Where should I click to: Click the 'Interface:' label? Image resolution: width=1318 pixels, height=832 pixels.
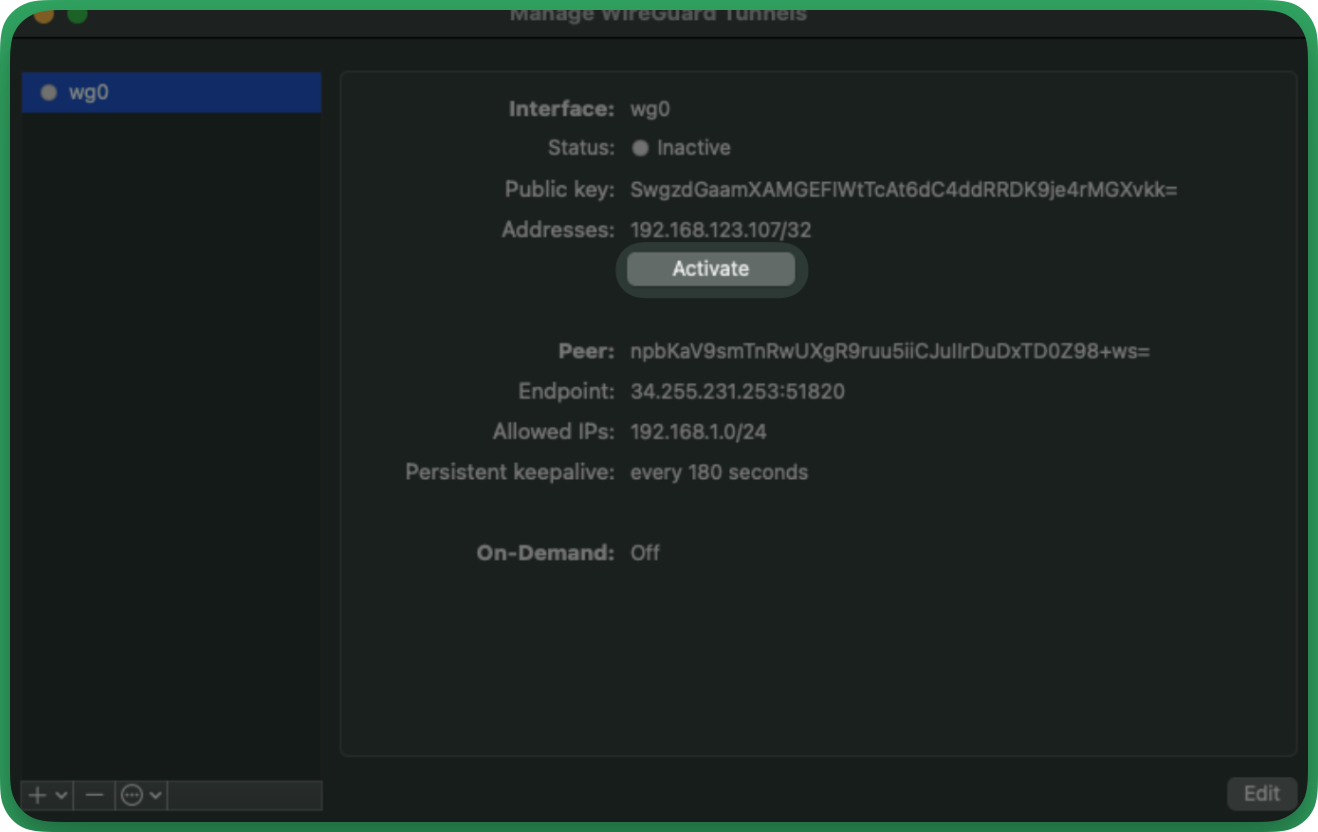point(562,109)
